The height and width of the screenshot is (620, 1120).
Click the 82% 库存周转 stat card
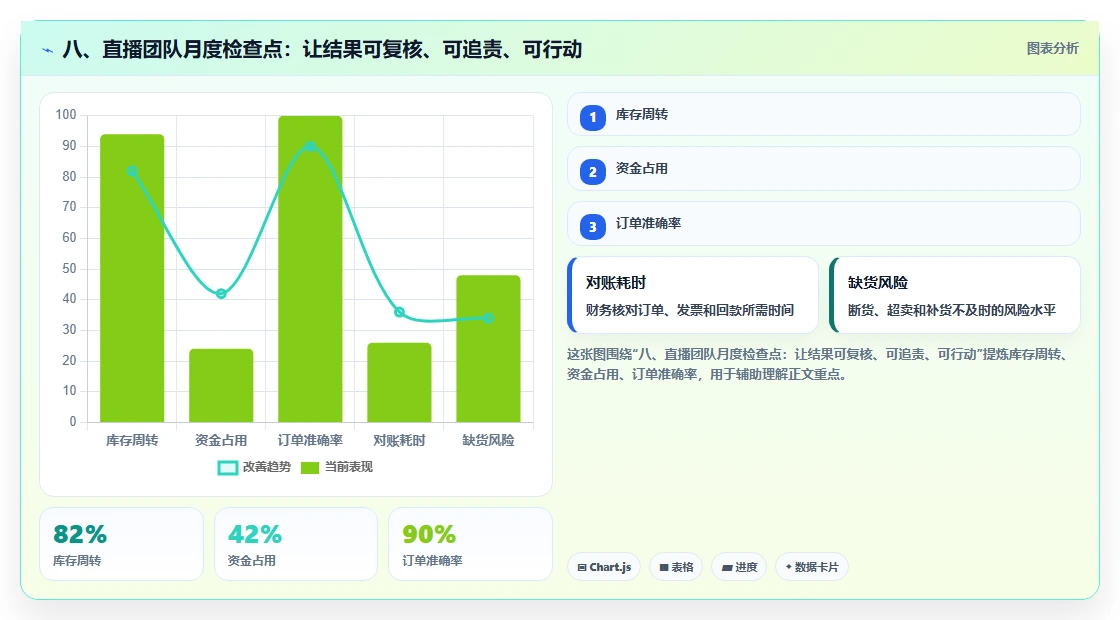[121, 544]
